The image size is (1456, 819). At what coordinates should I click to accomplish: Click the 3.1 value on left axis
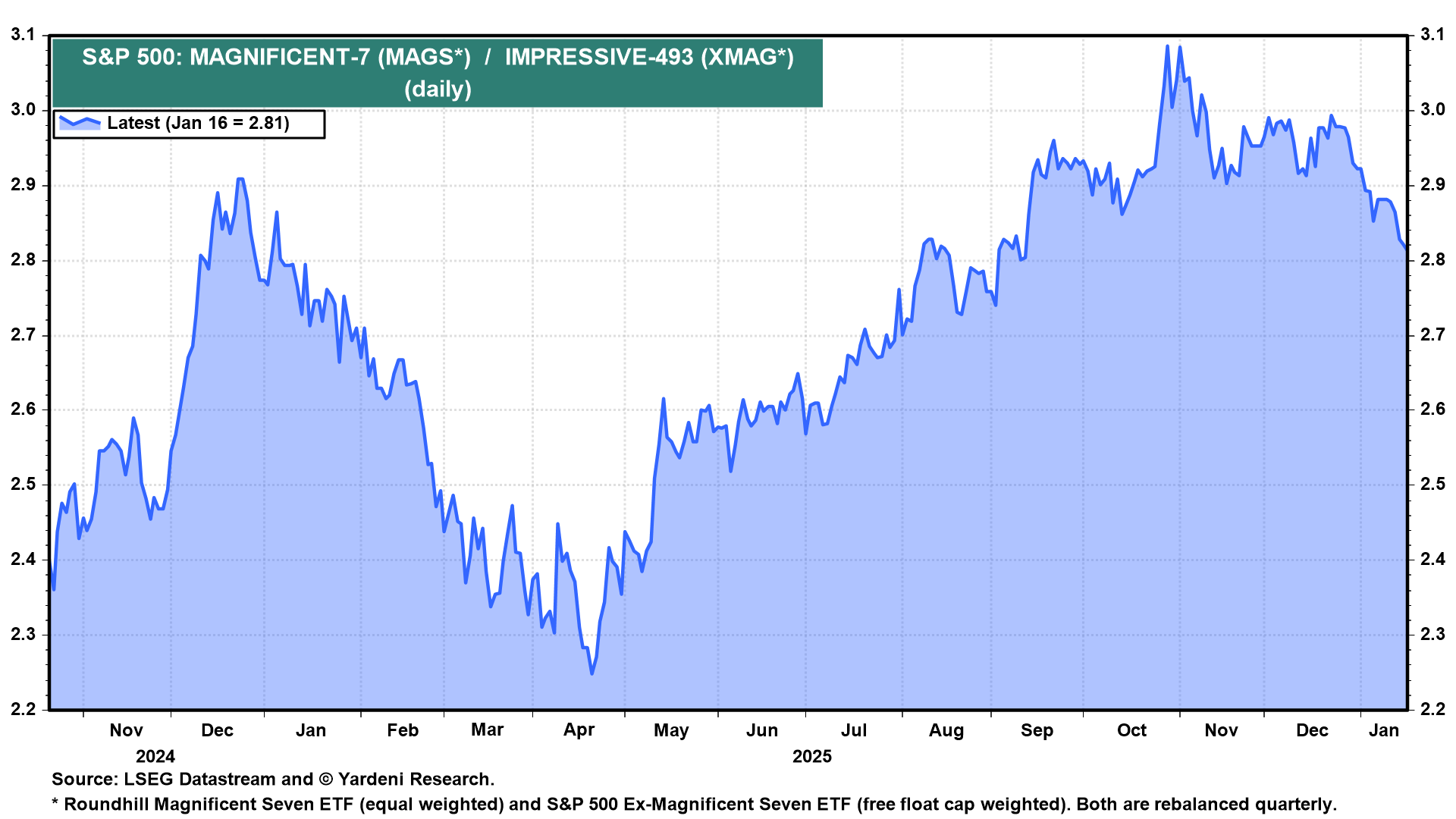[22, 34]
